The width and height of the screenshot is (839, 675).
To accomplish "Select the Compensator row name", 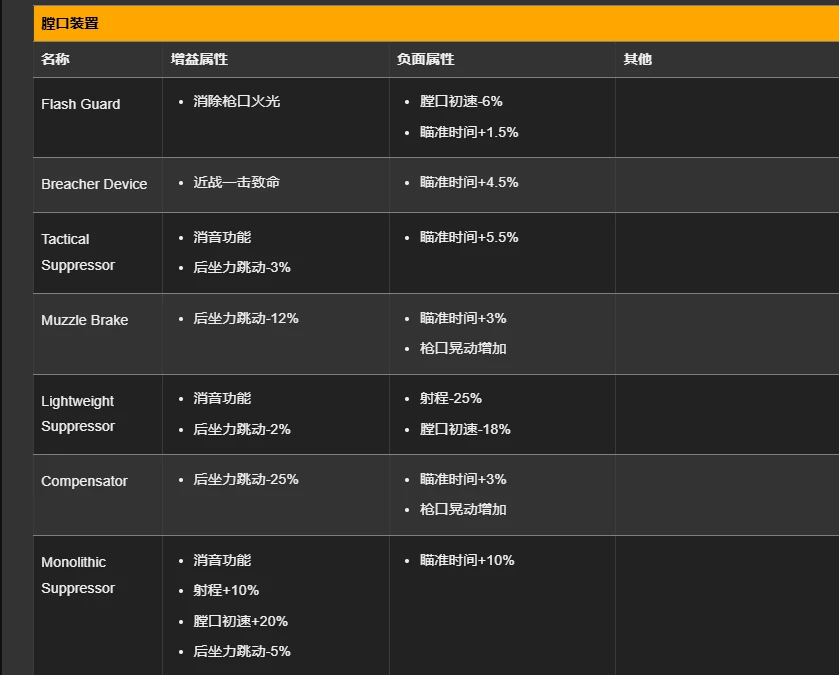I will (x=85, y=481).
